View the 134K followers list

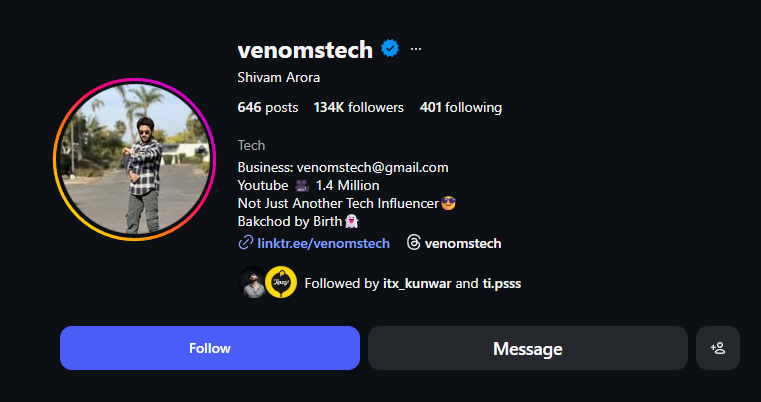[x=359, y=107]
